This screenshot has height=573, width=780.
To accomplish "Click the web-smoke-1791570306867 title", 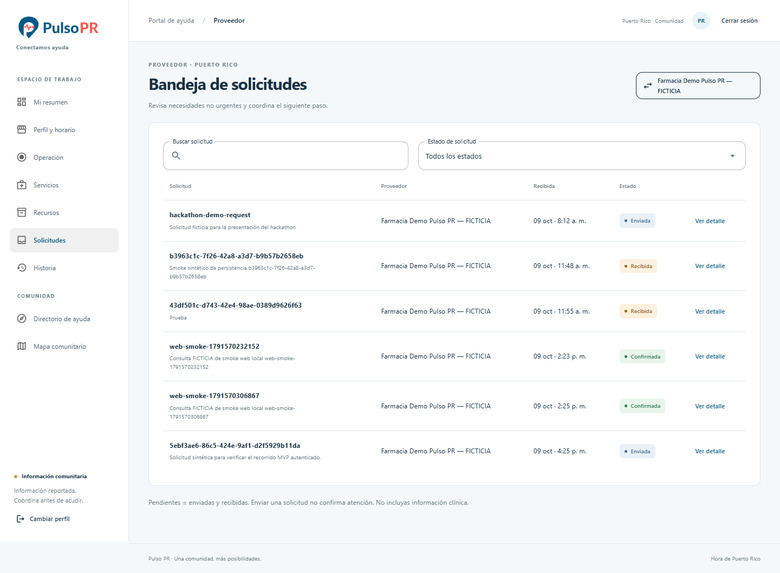I will 214,395.
